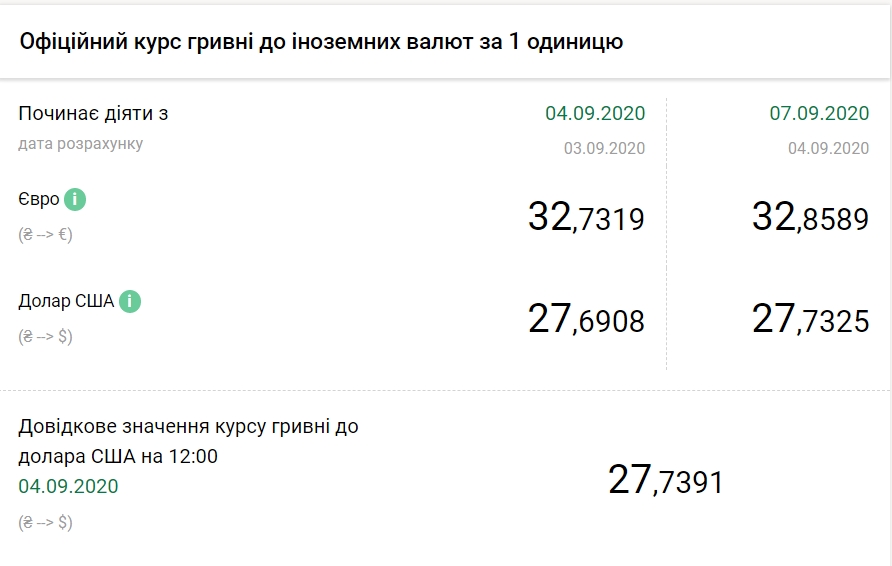The height and width of the screenshot is (566, 892).
Task: Click the ₴ --> $ label under Долар США
Action: [x=45, y=336]
